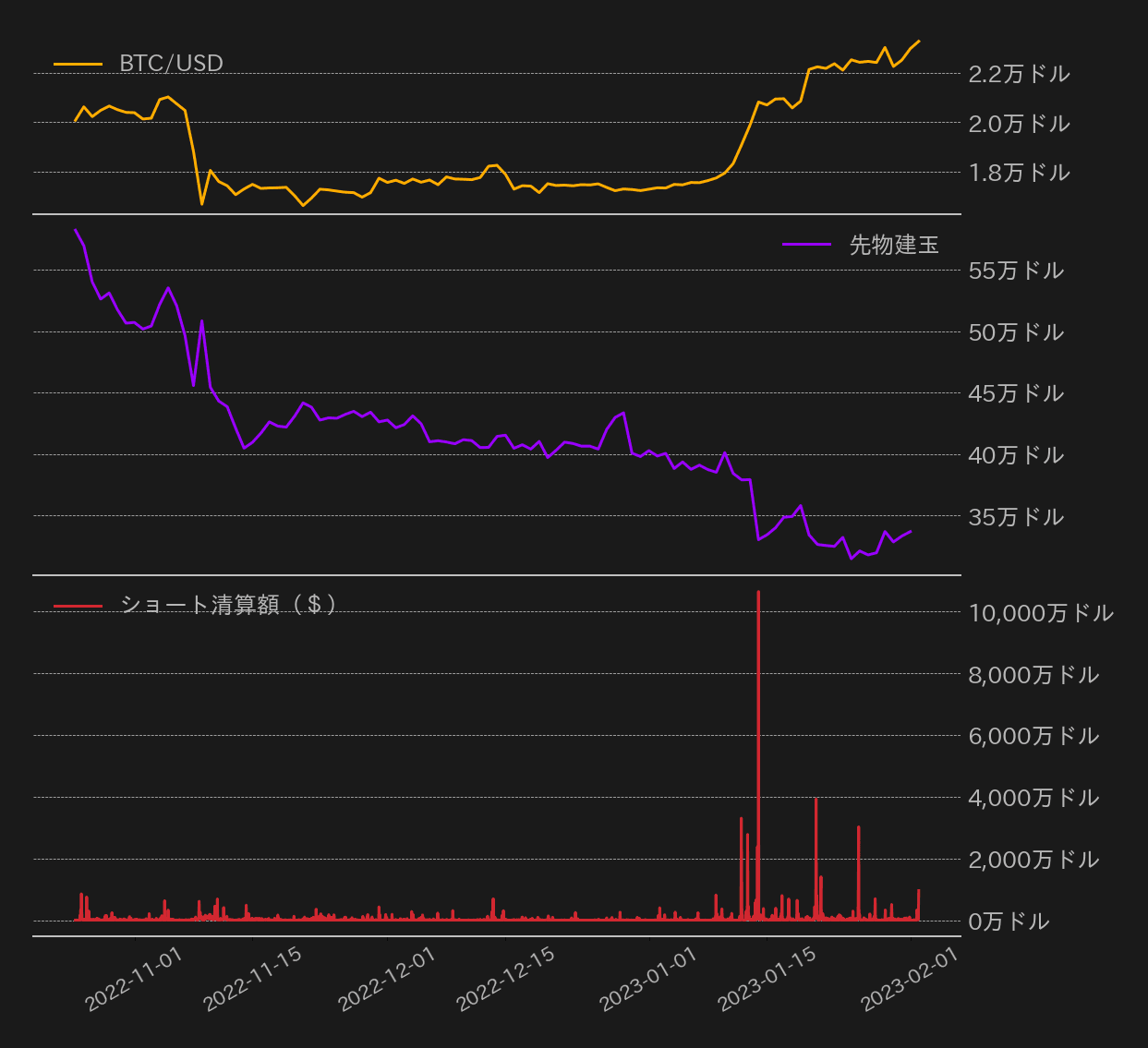
Task: Select the 1.8万ドル axis label
Action: (x=1020, y=173)
